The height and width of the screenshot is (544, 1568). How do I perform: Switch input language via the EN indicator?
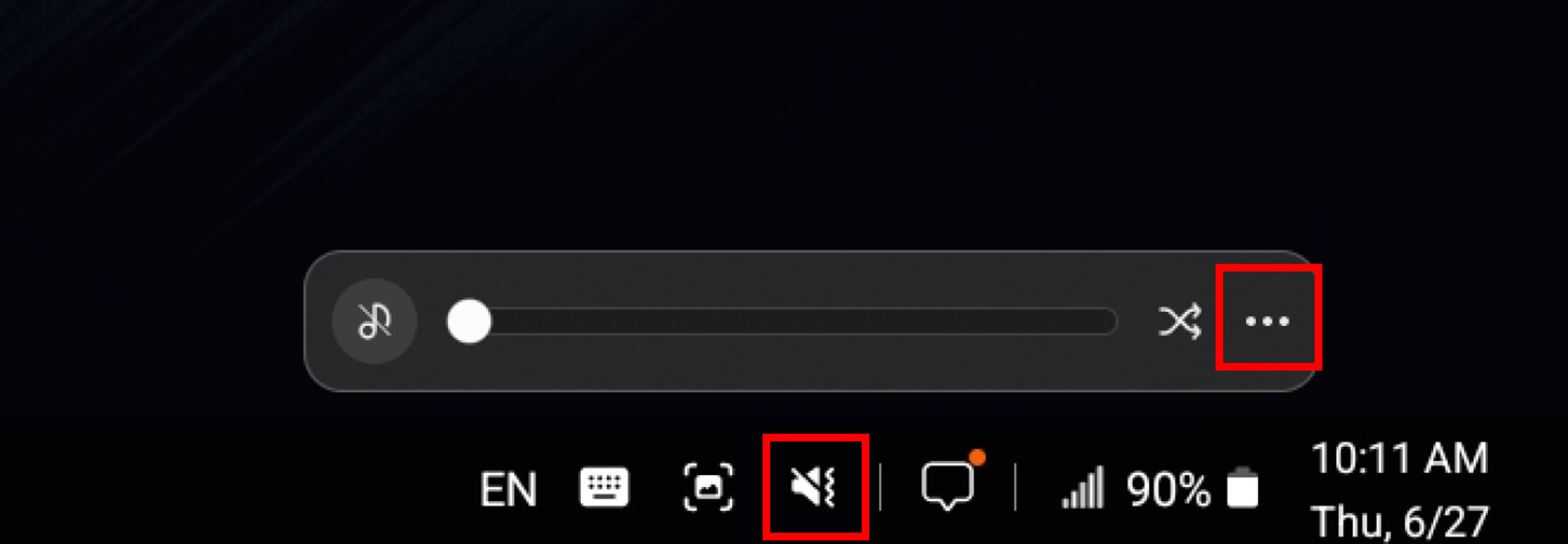tap(508, 490)
